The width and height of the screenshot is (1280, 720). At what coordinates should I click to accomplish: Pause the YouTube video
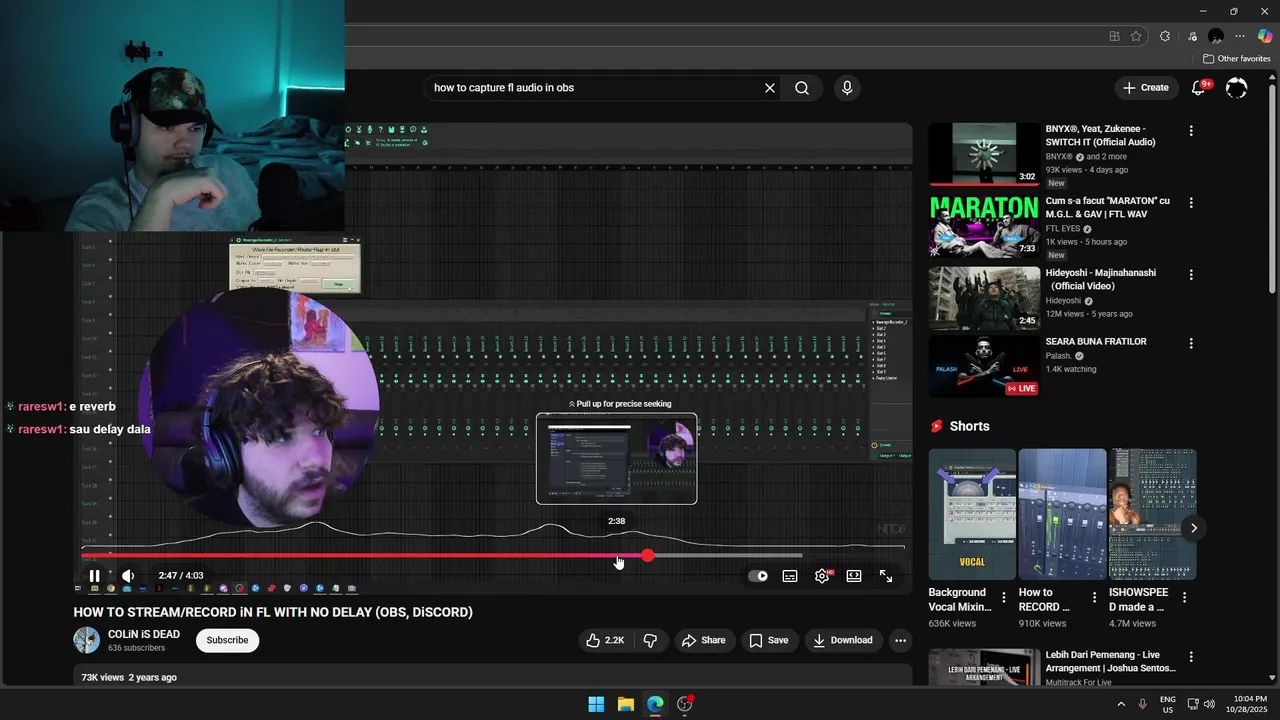coord(94,576)
